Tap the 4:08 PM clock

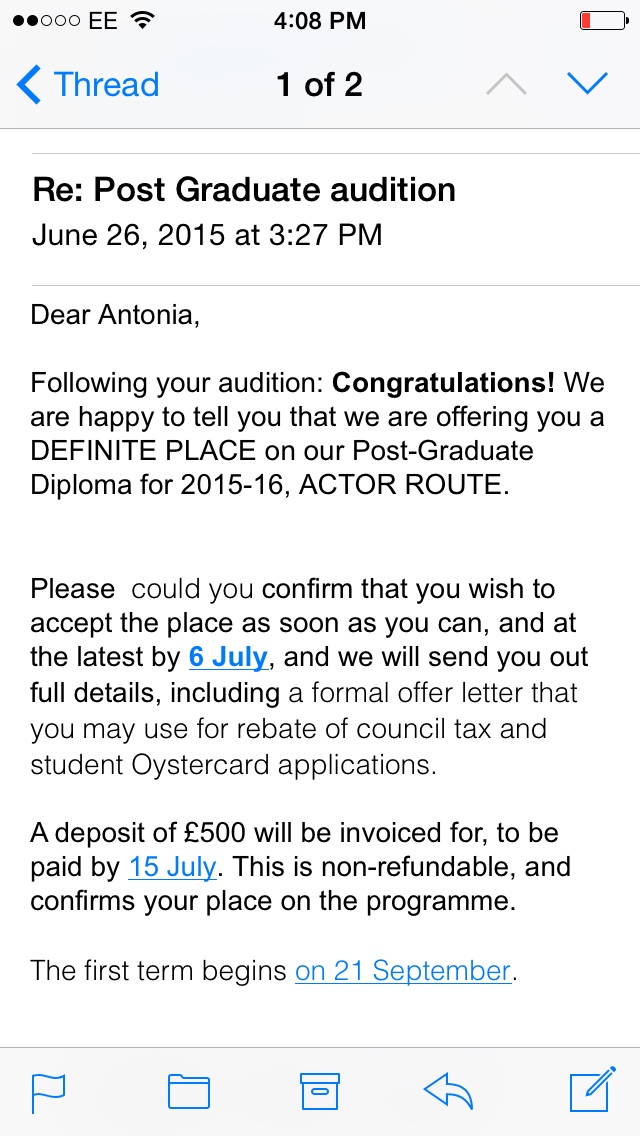point(320,20)
